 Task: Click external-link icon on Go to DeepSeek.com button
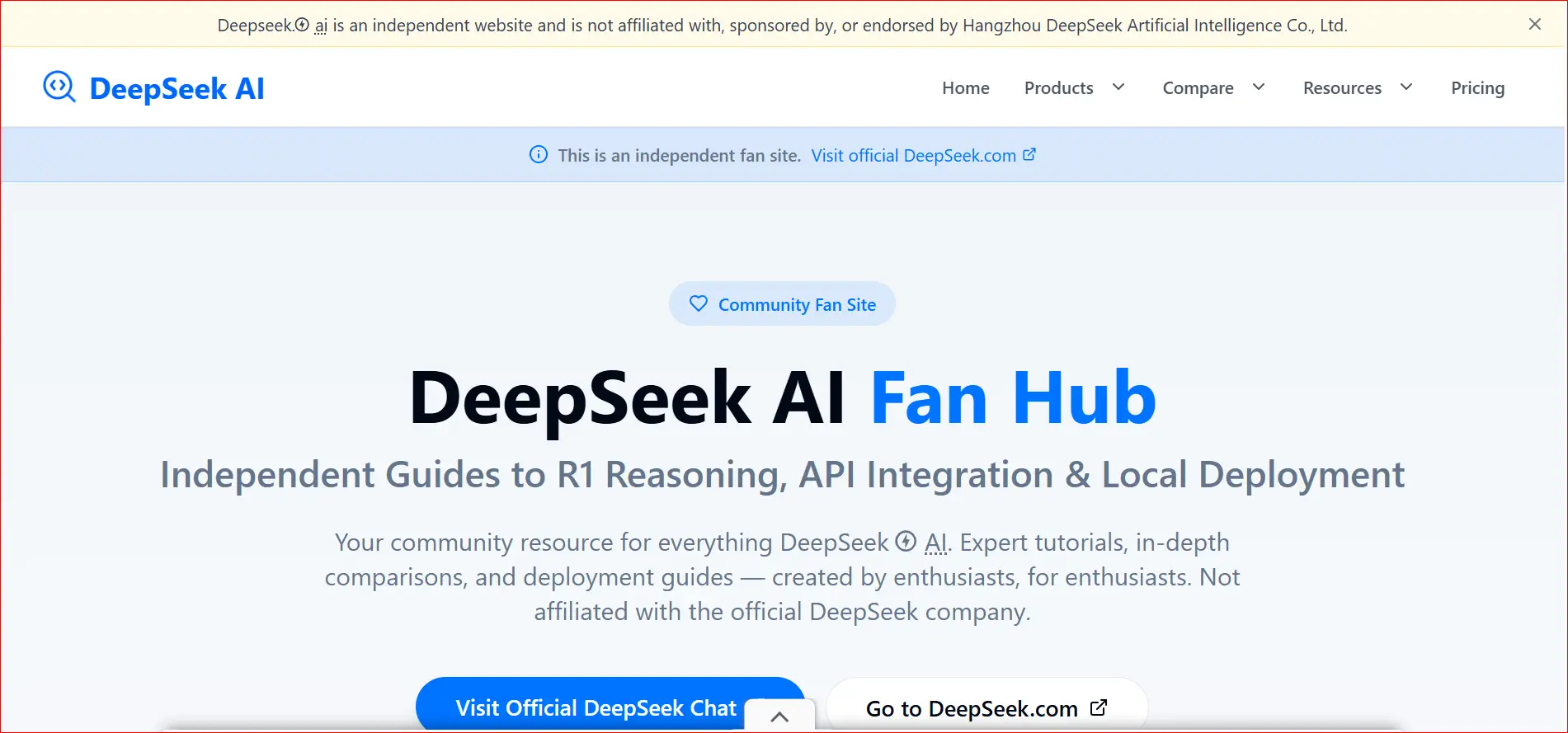click(1099, 707)
